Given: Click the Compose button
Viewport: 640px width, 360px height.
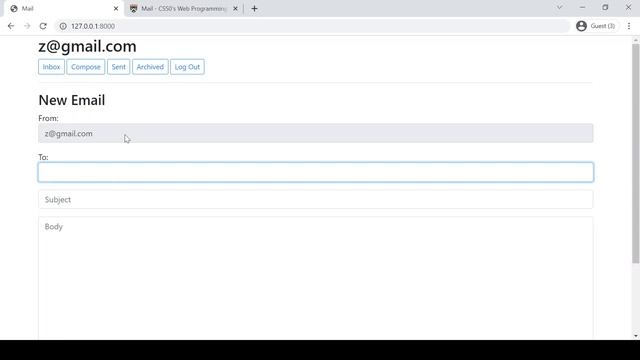Looking at the screenshot, I should pyautogui.click(x=86, y=67).
